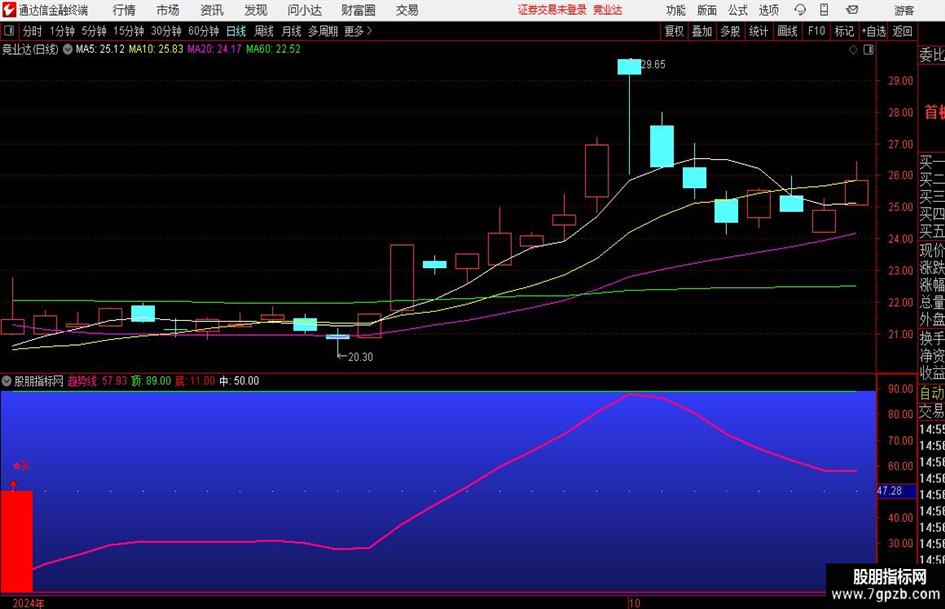Image resolution: width=945 pixels, height=609 pixels.
Task: Click the MA20: 24.17 label
Action: (x=215, y=49)
